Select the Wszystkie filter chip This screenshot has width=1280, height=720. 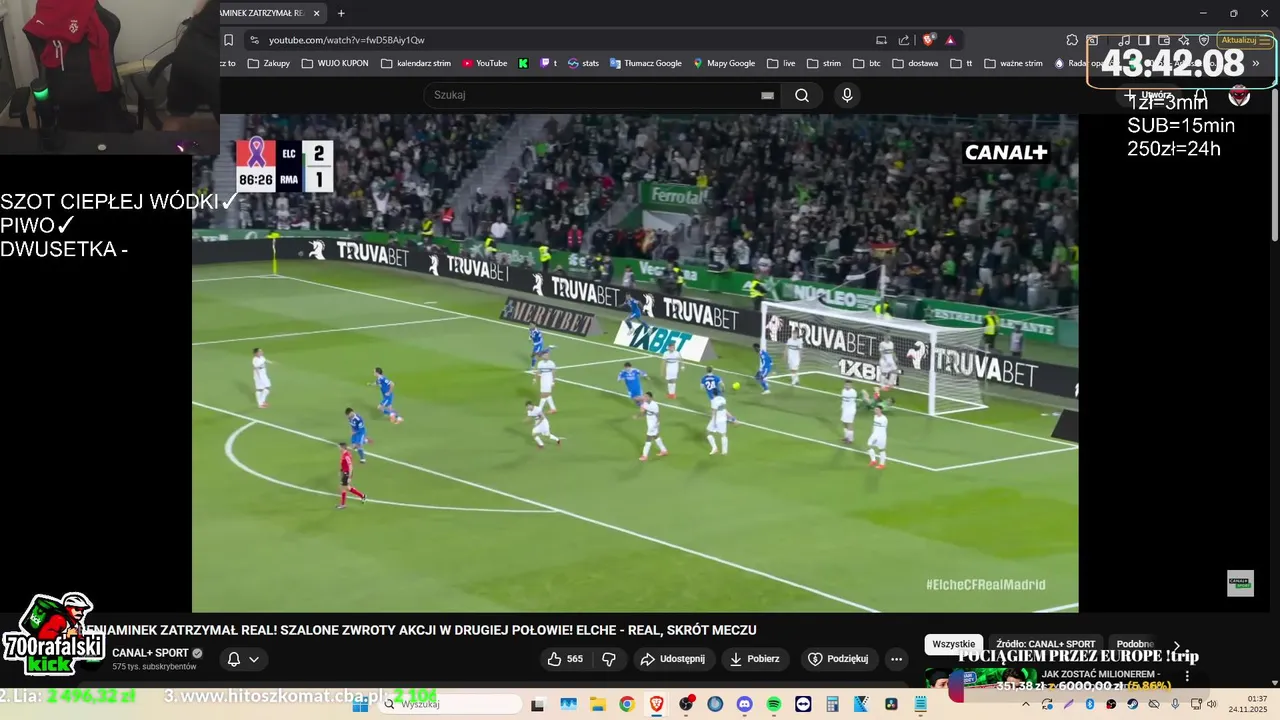click(x=953, y=644)
